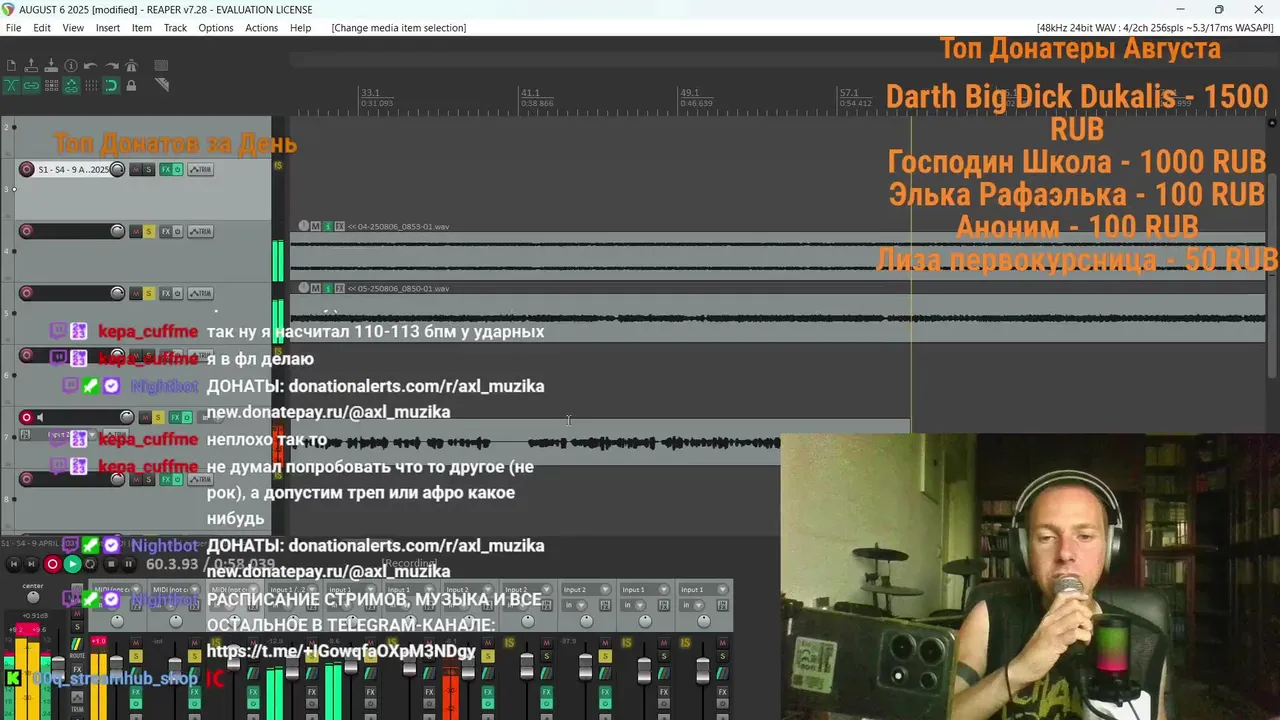Click TRIM envelope button on track 8
The height and width of the screenshot is (720, 1280).
pyautogui.click(x=200, y=479)
